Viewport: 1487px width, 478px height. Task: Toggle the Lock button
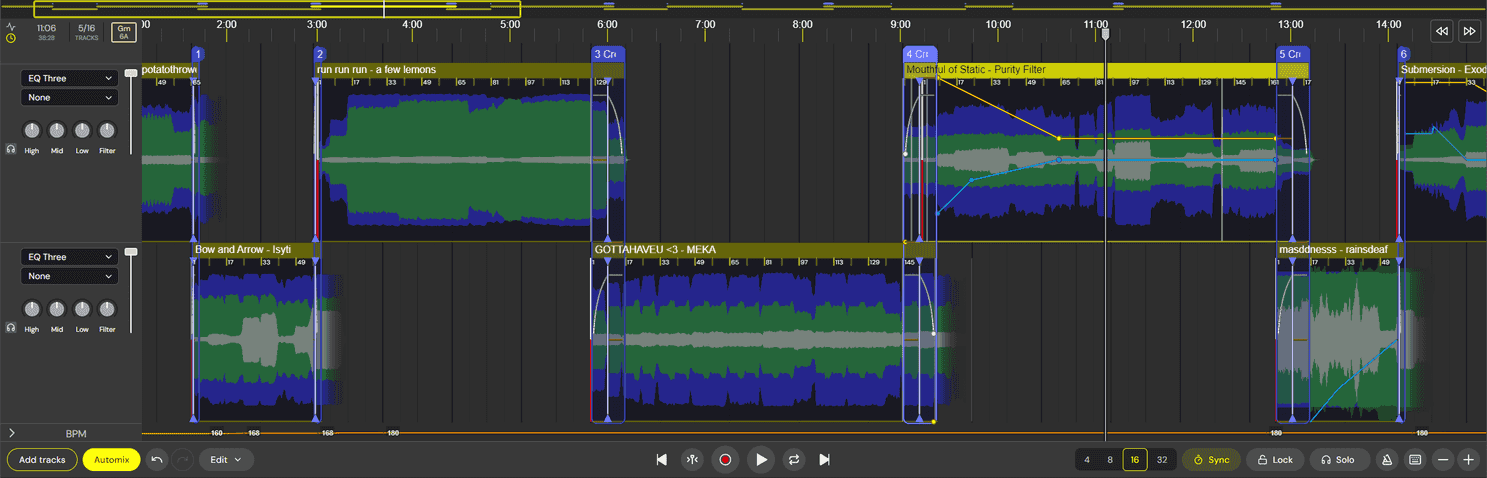pyautogui.click(x=1274, y=460)
